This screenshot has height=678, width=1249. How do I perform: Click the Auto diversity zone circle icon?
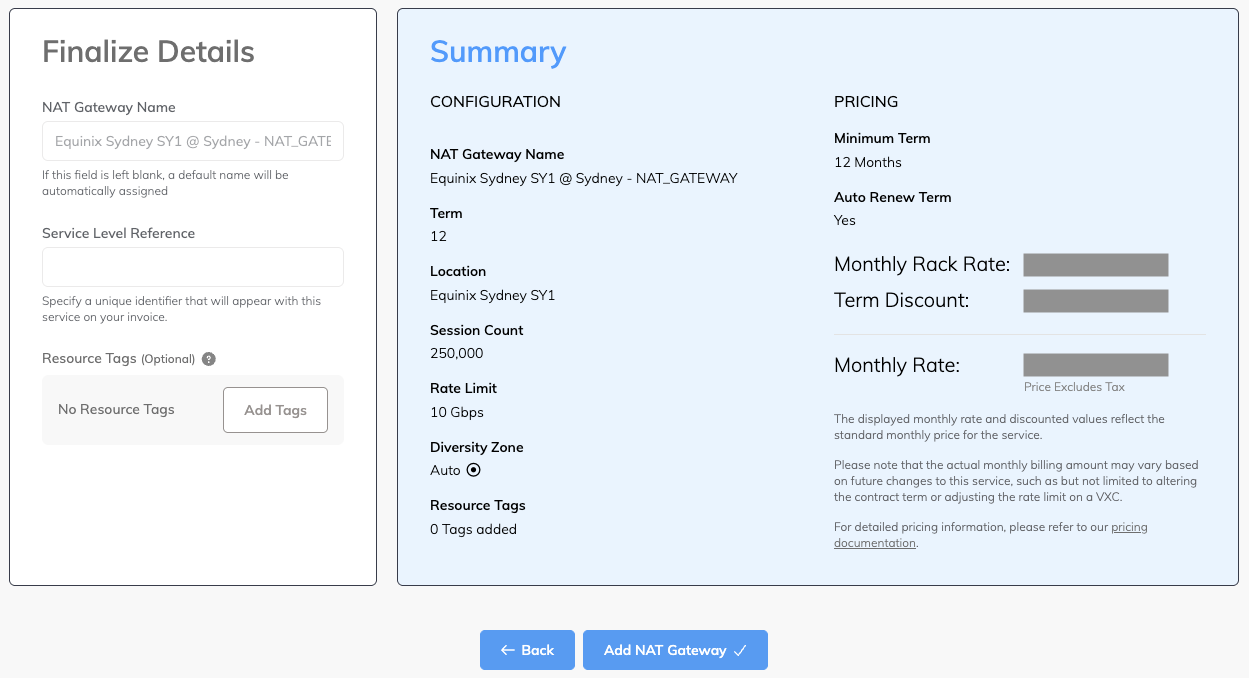(474, 470)
